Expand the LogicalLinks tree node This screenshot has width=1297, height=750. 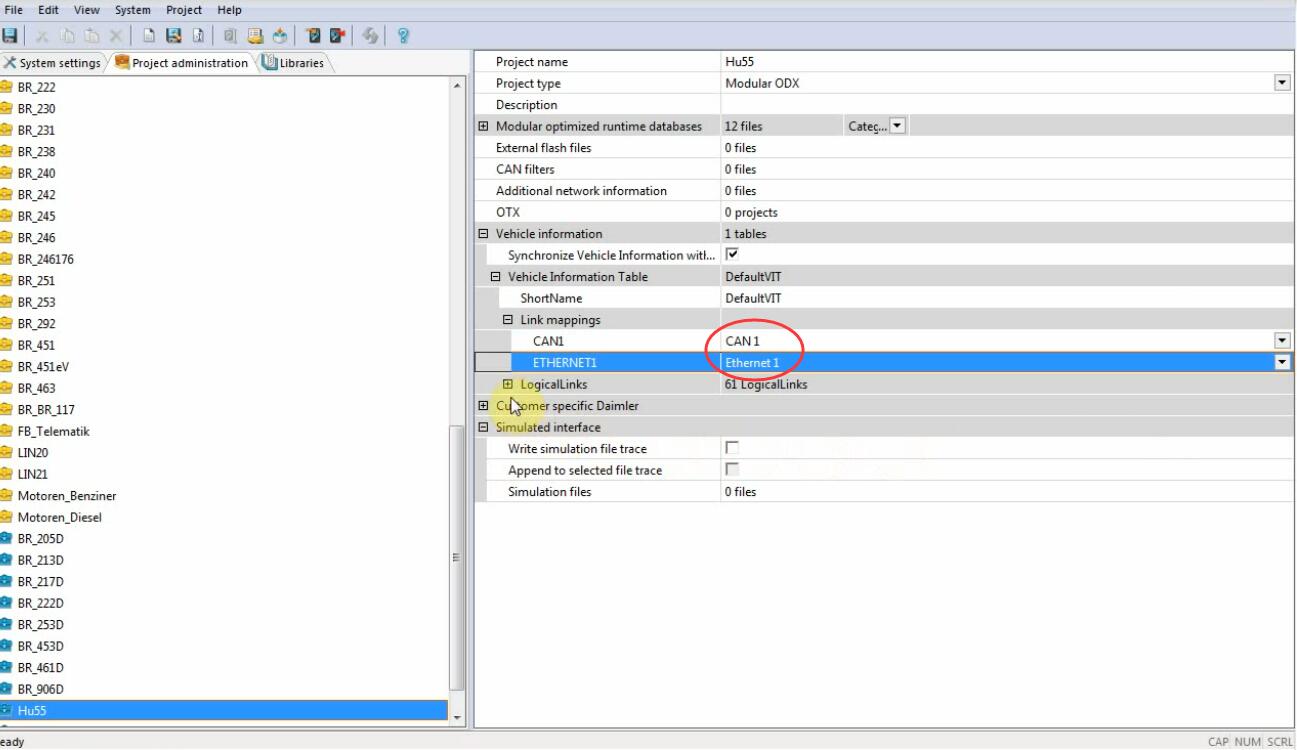point(508,384)
